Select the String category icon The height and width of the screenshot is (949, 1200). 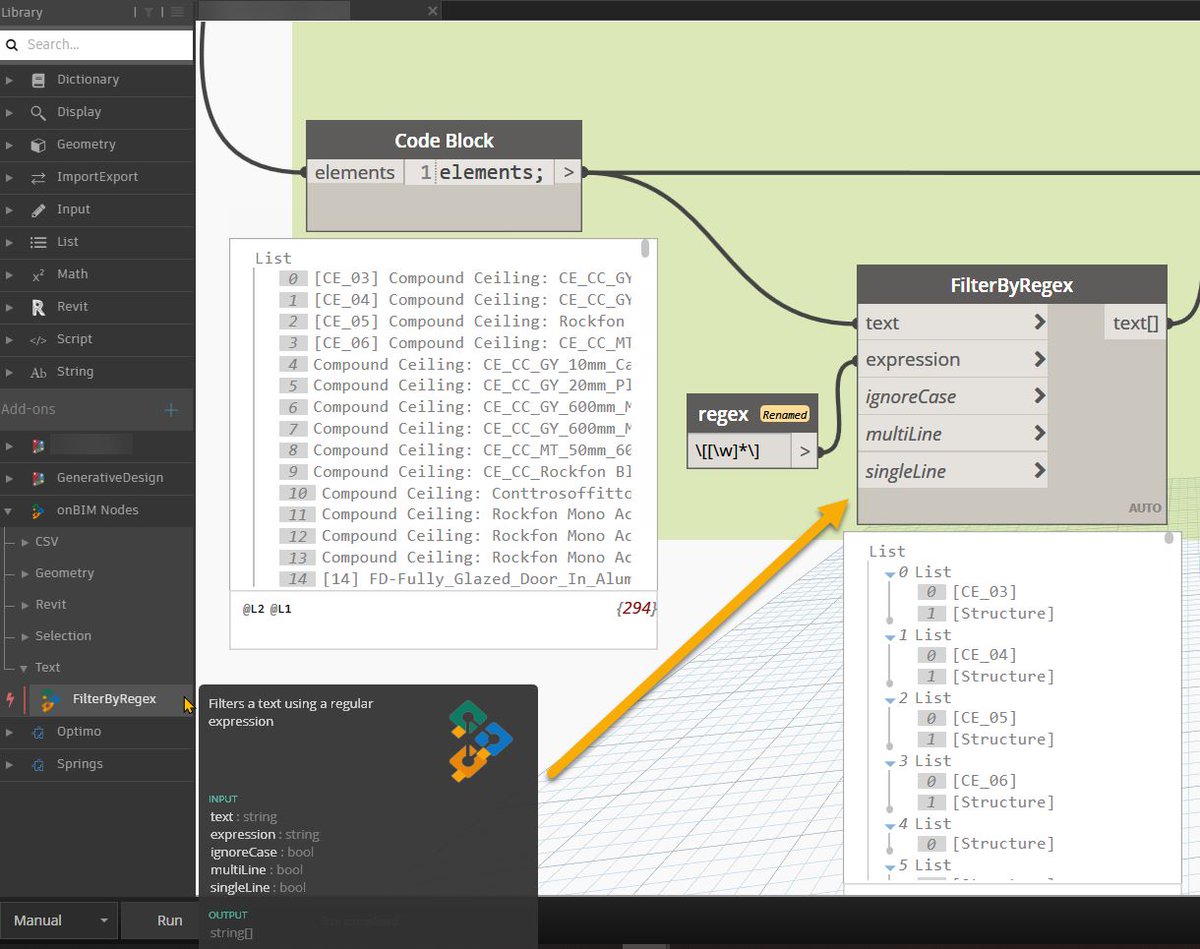pos(37,371)
